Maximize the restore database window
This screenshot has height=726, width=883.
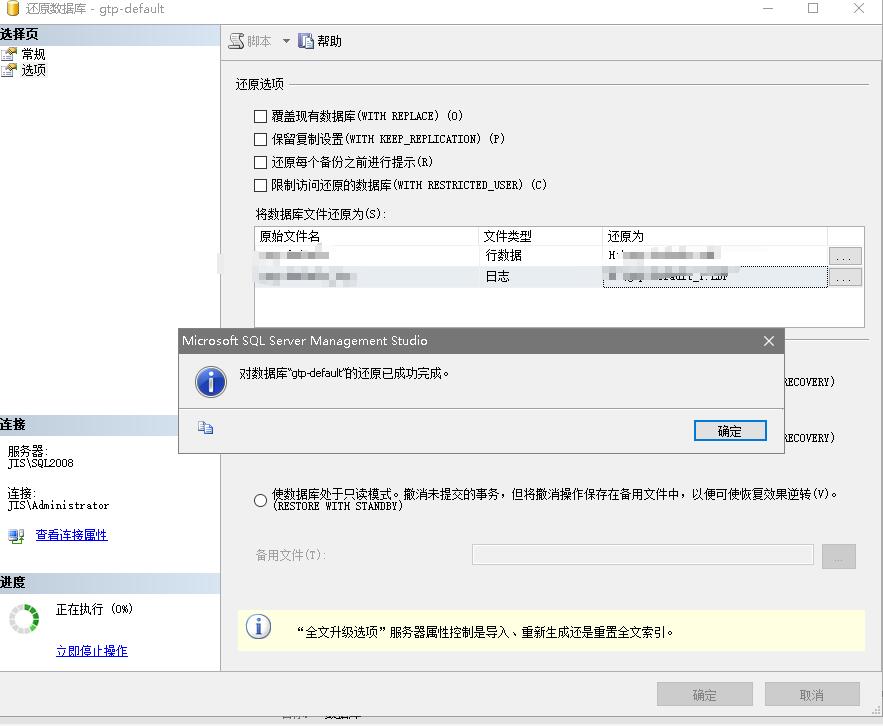coord(813,8)
